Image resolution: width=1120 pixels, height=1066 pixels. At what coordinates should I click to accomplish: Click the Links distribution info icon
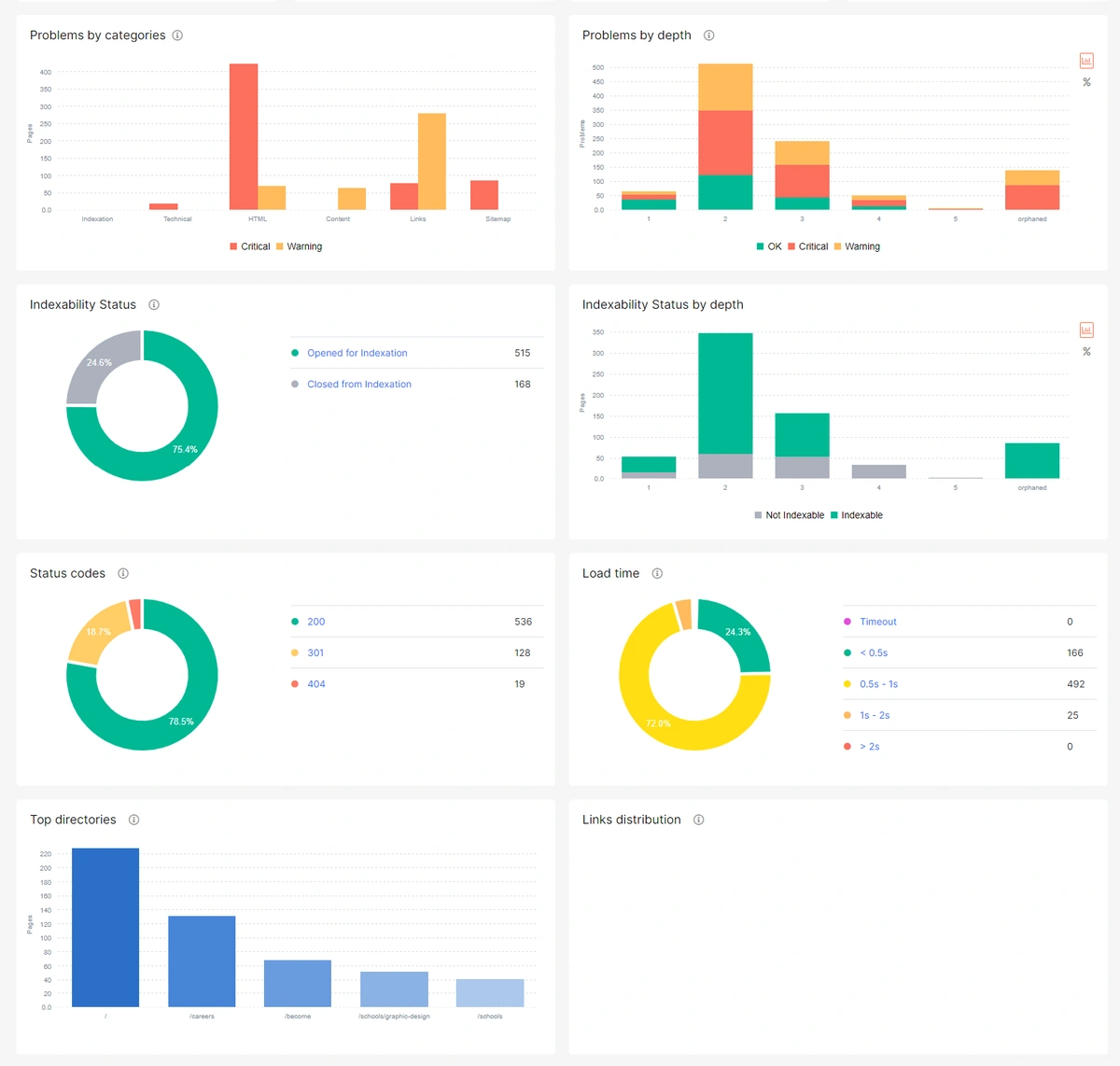pyautogui.click(x=698, y=820)
